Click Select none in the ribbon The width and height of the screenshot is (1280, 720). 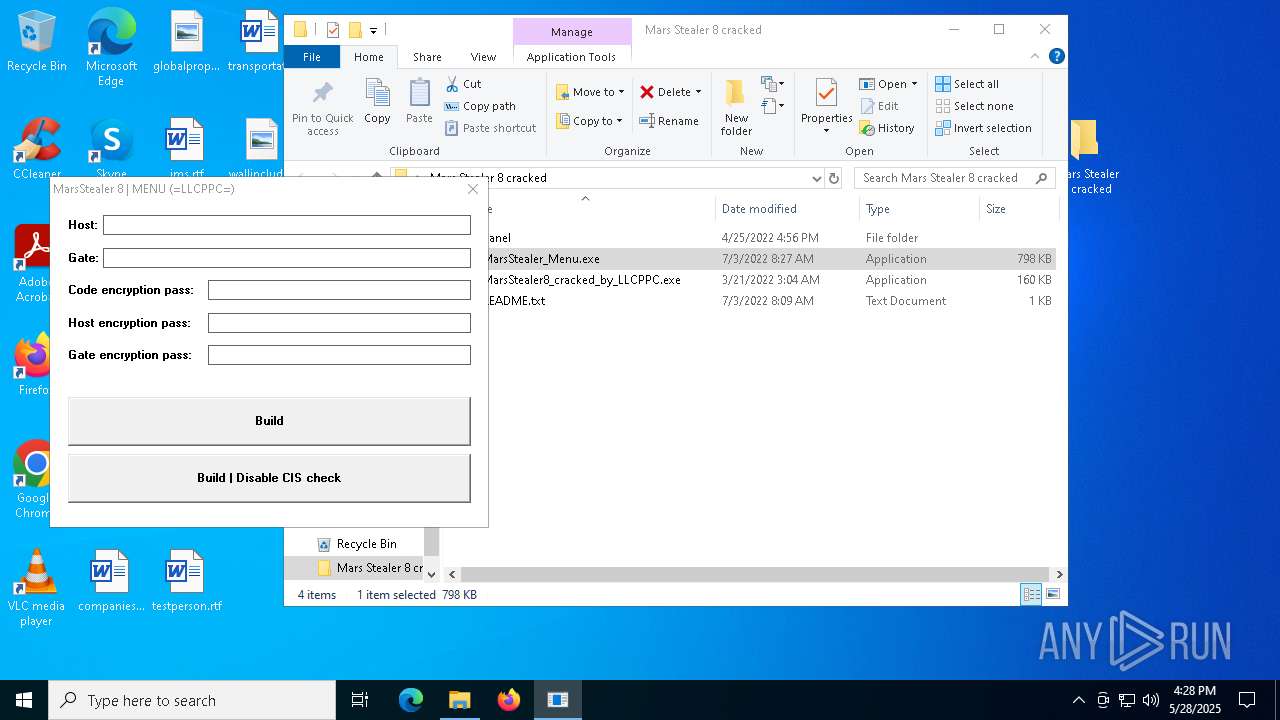click(x=974, y=106)
